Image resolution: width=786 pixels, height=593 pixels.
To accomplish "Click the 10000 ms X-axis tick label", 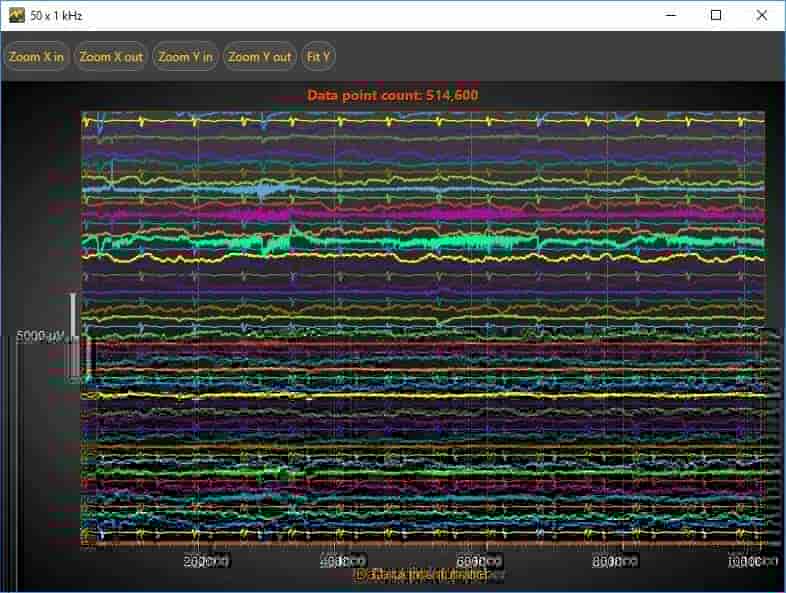I will point(752,561).
